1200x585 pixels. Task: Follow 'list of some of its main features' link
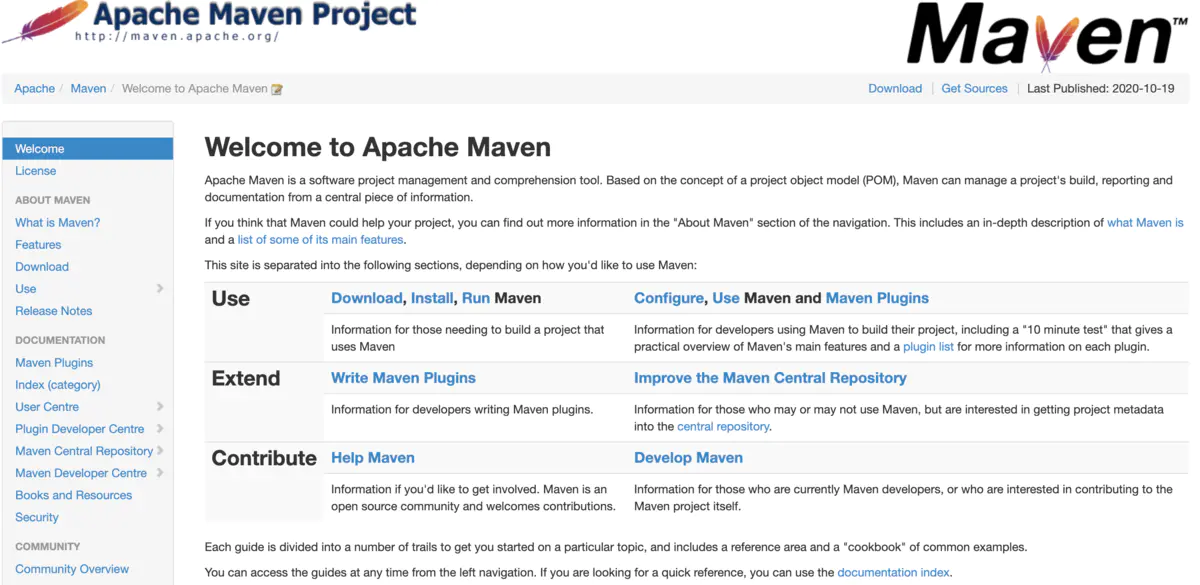click(x=321, y=240)
